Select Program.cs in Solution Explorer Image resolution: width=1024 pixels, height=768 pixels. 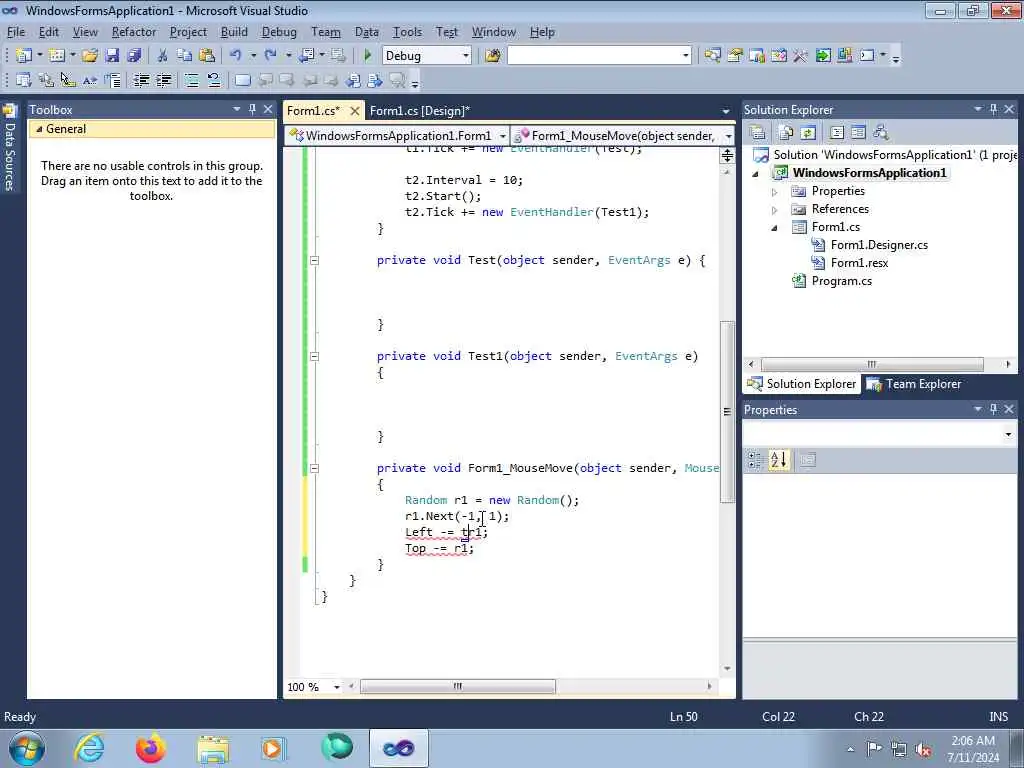[841, 281]
